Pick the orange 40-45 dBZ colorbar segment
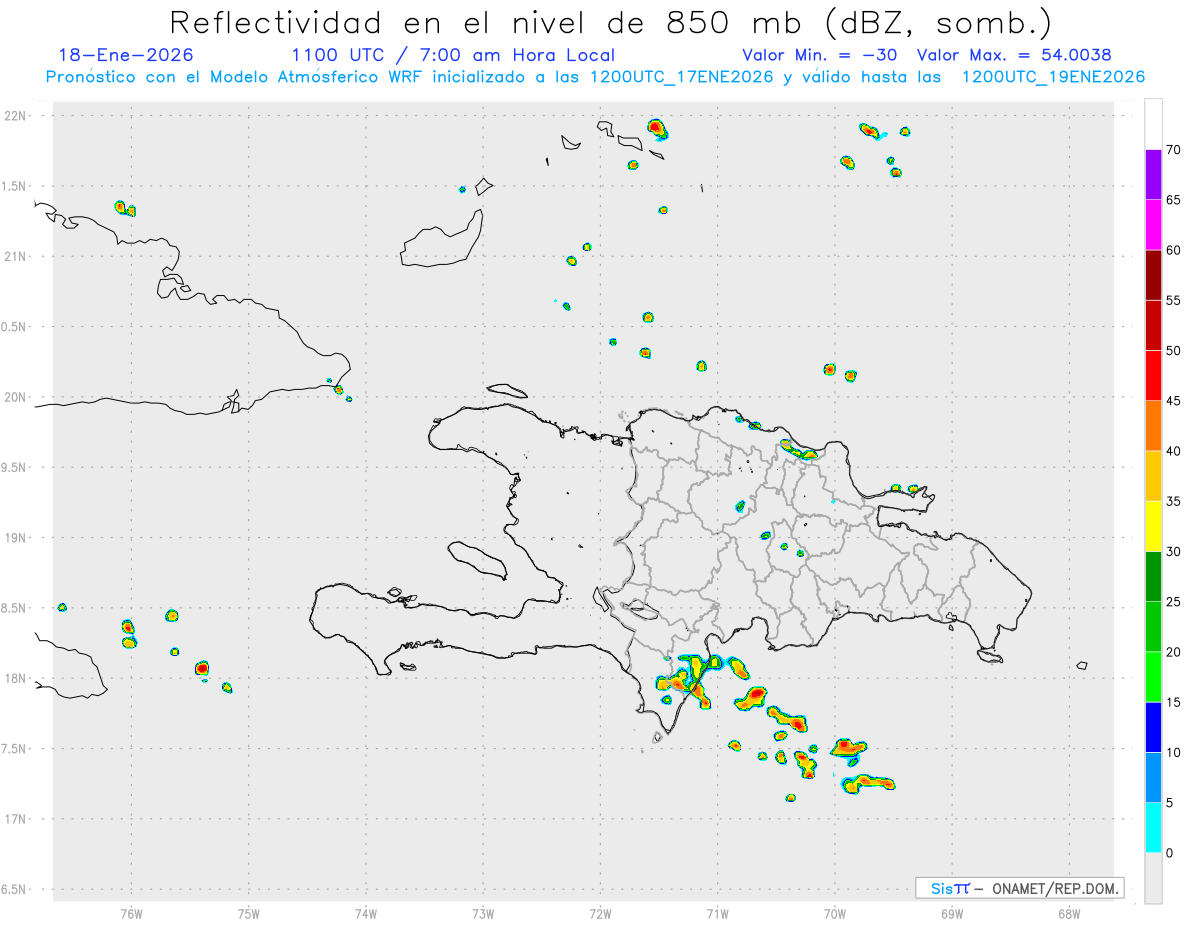 pos(1153,426)
